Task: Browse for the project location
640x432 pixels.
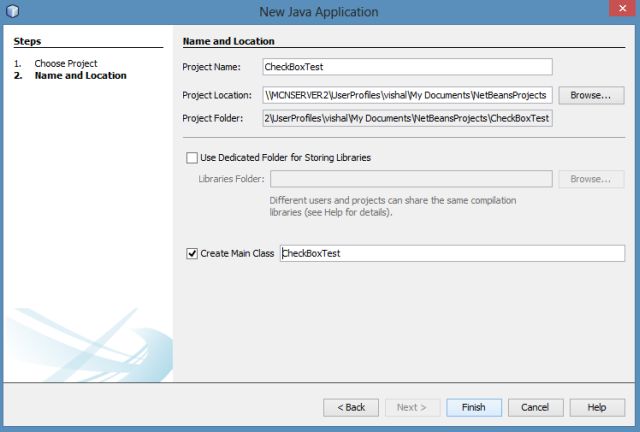Action: [x=591, y=95]
